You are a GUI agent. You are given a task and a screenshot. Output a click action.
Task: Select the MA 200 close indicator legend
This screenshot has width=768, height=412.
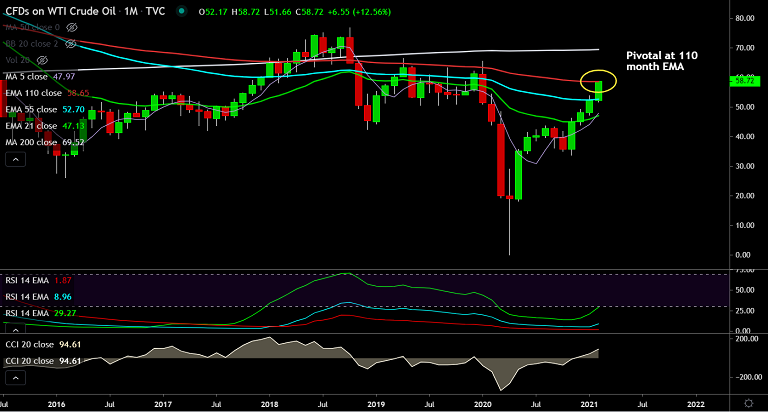coord(45,143)
